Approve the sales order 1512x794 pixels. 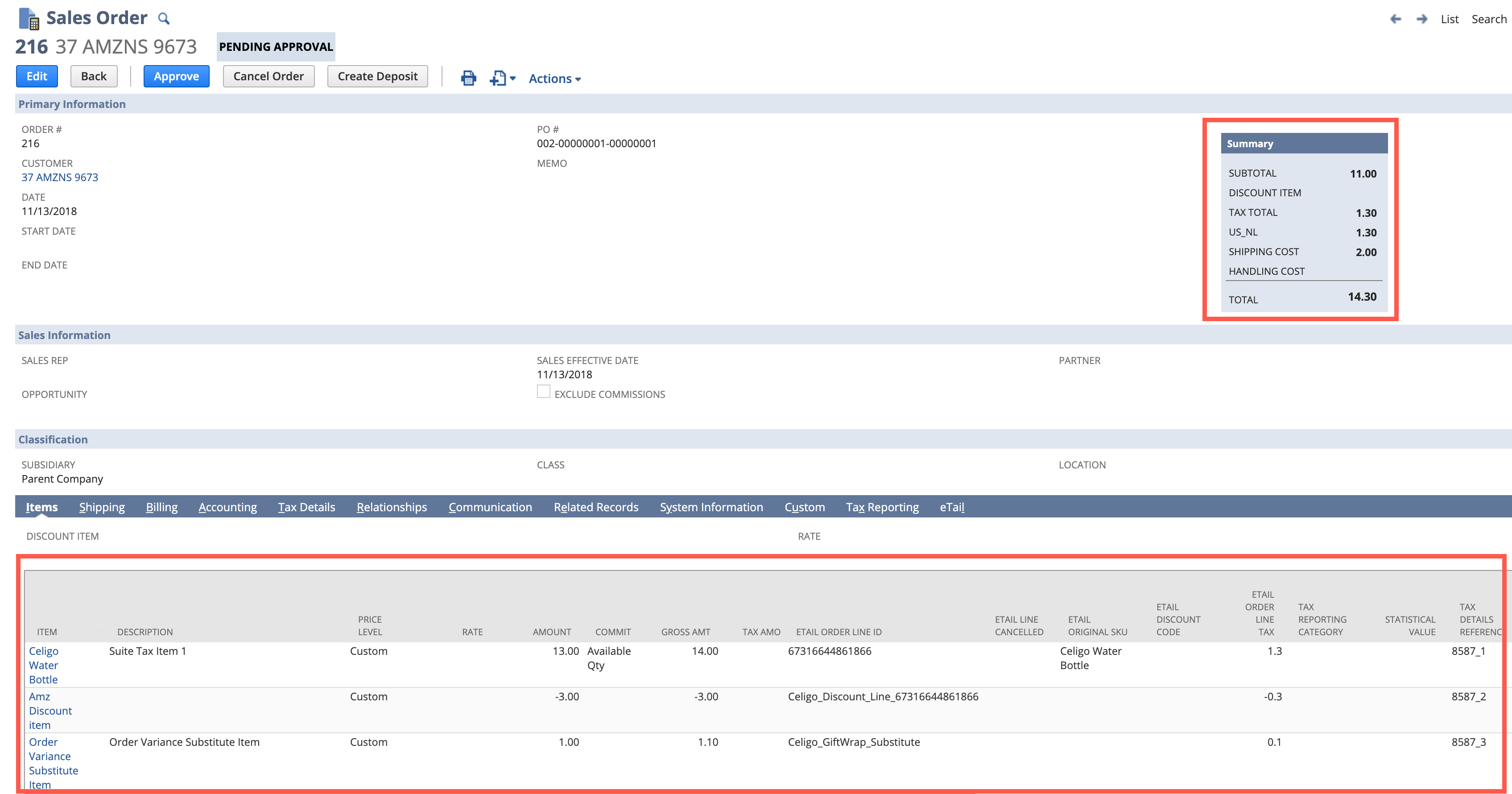176,76
